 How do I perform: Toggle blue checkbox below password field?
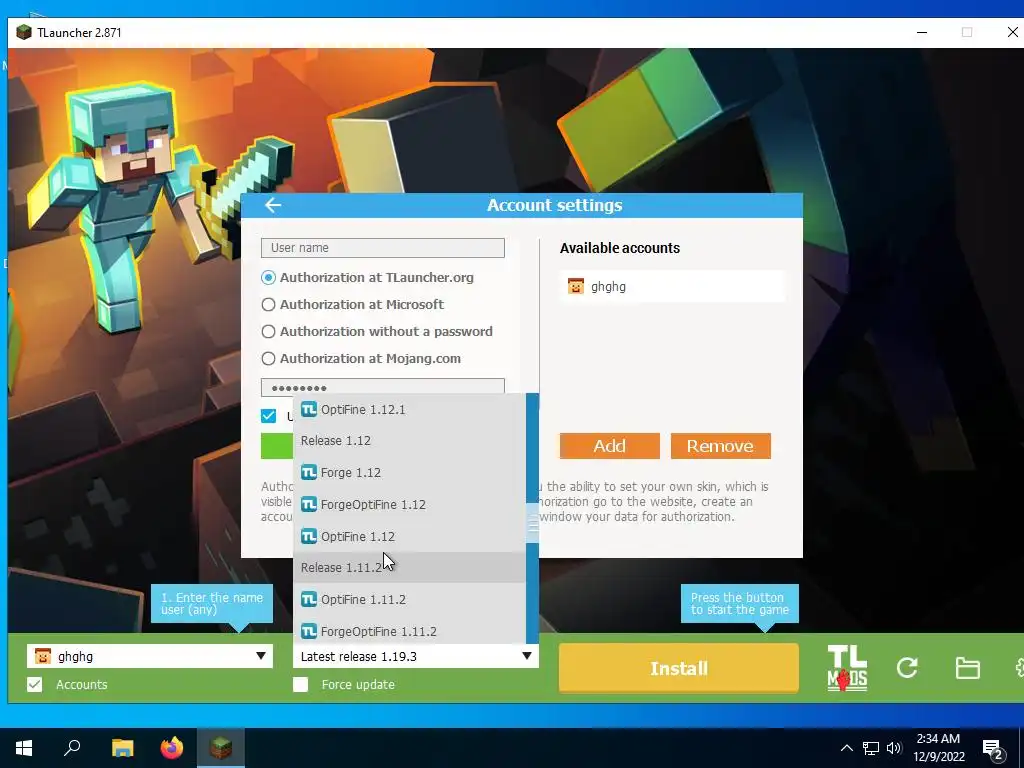(268, 416)
